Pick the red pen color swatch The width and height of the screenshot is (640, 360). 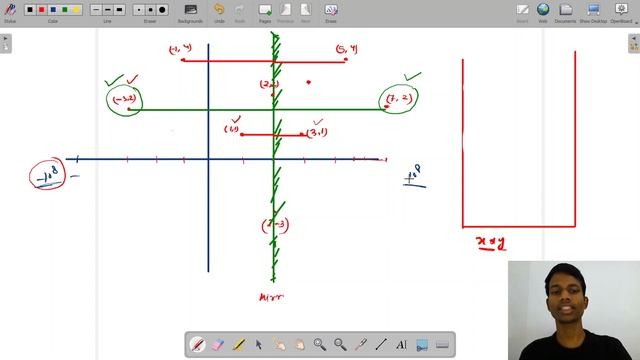click(42, 9)
